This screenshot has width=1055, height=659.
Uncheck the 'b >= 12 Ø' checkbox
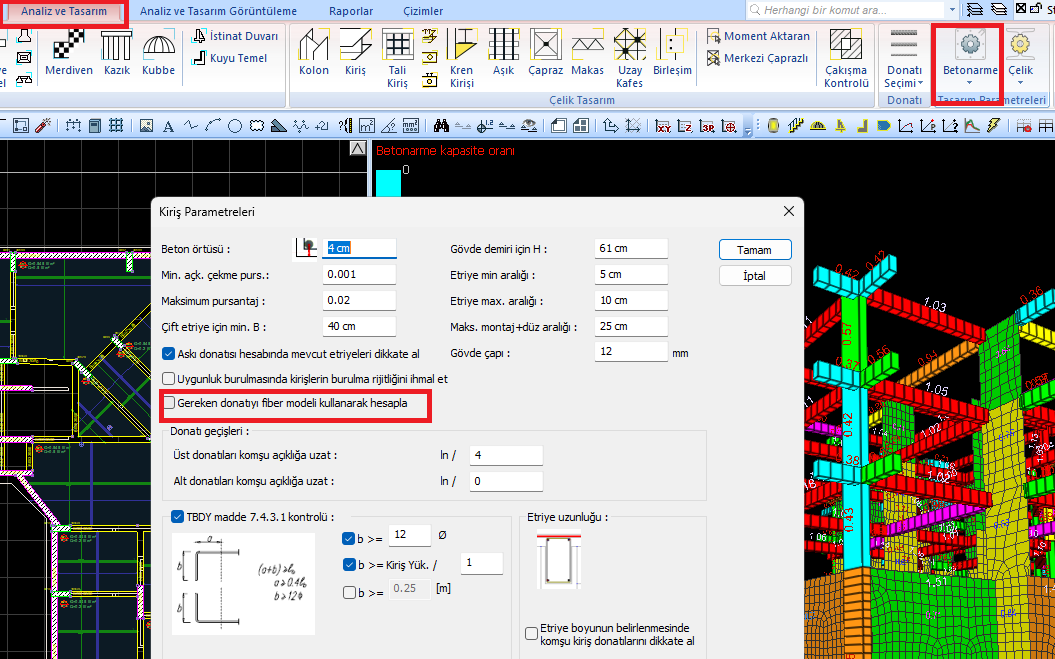pos(349,538)
